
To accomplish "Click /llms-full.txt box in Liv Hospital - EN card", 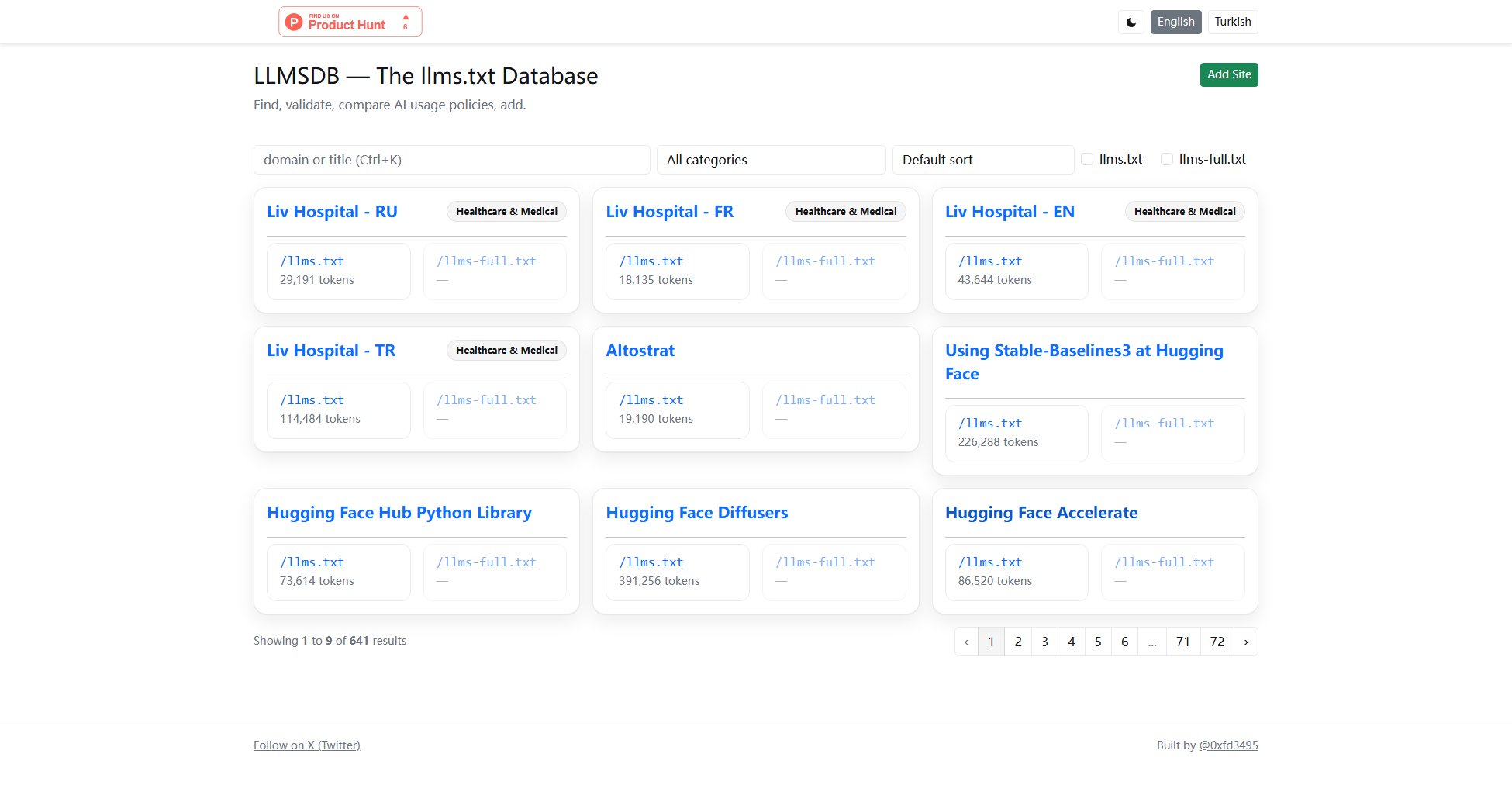I will (1173, 272).
